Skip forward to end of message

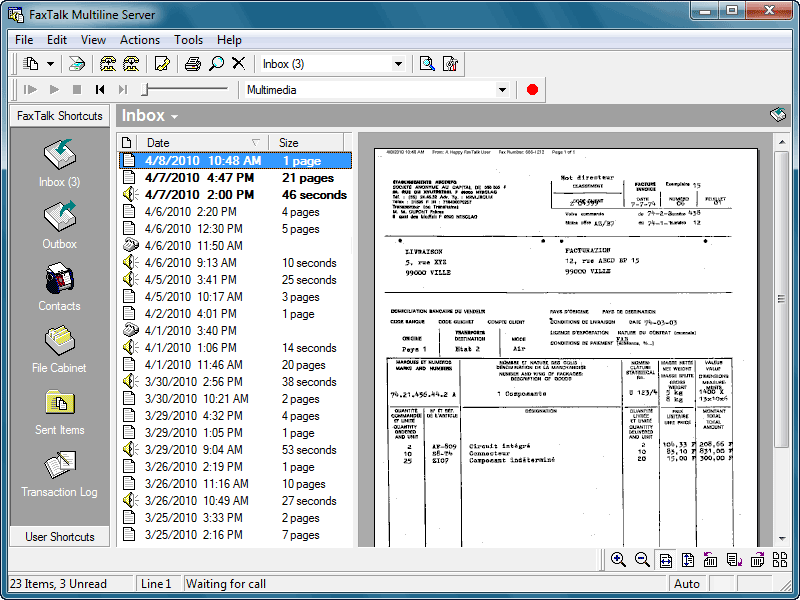[122, 90]
